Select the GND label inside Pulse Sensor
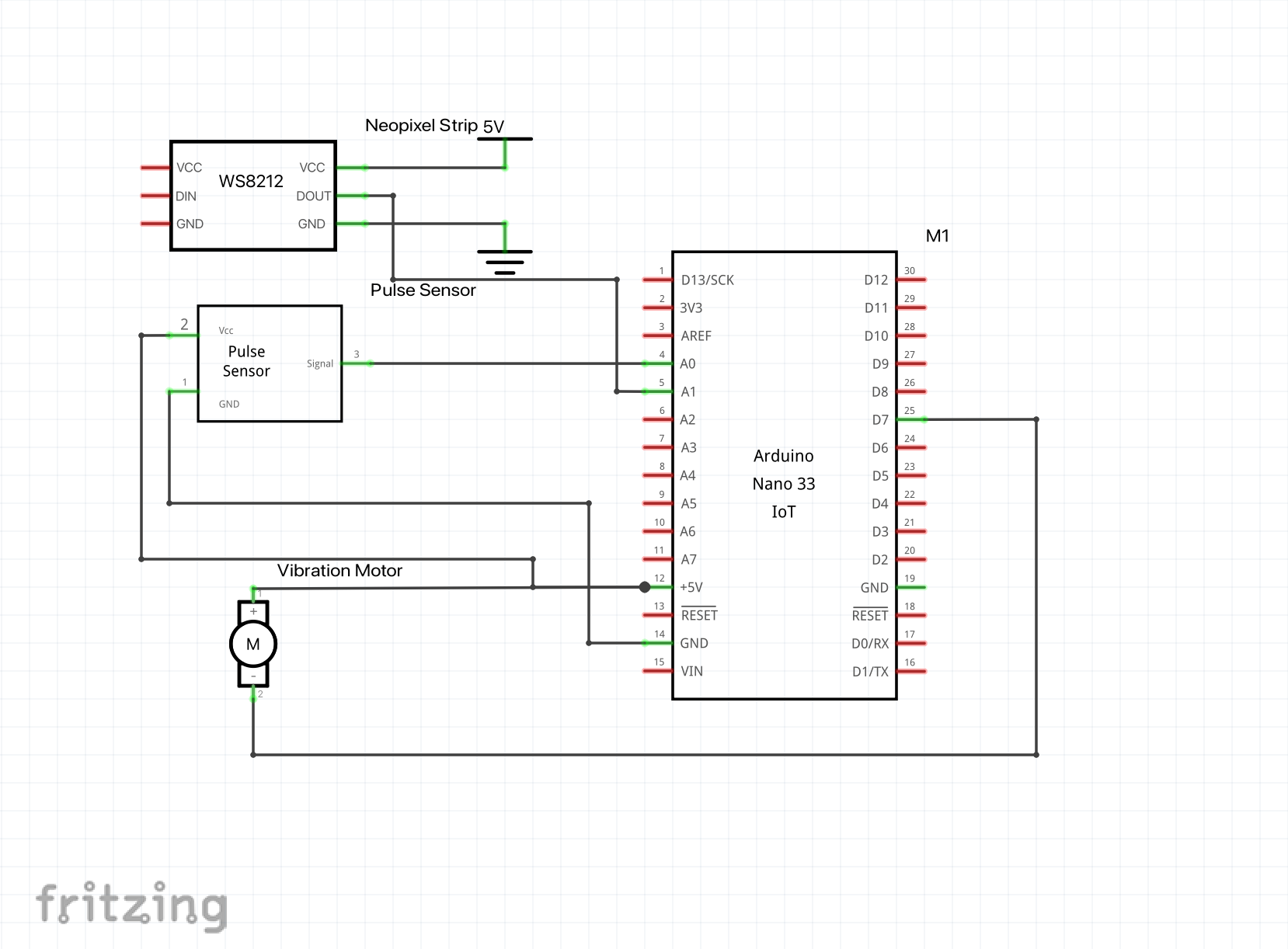 click(229, 404)
